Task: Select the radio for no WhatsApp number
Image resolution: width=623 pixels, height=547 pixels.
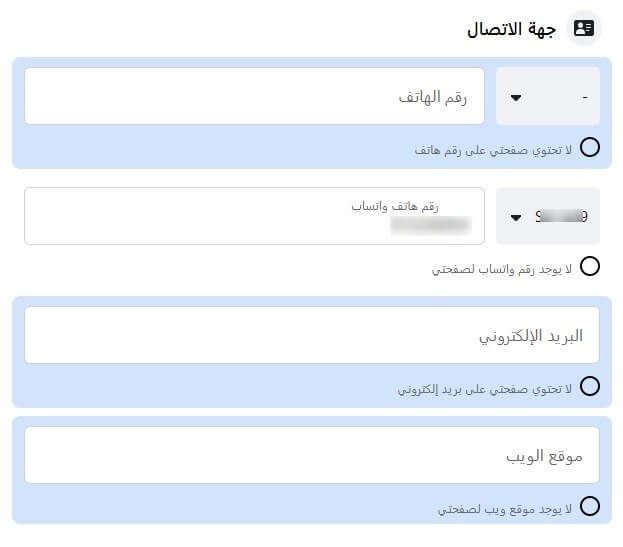Action: pyautogui.click(x=590, y=267)
